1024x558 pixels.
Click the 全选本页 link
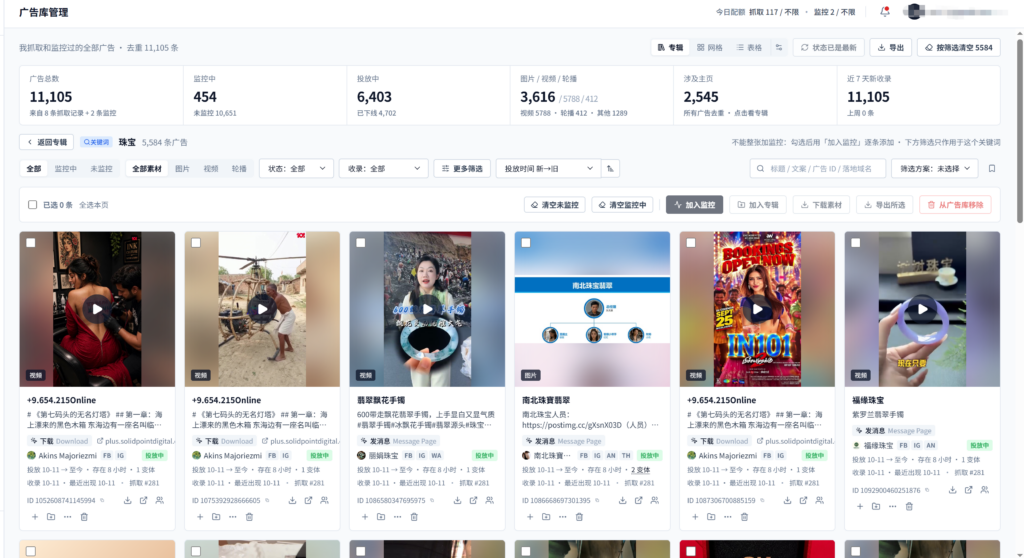click(x=94, y=205)
